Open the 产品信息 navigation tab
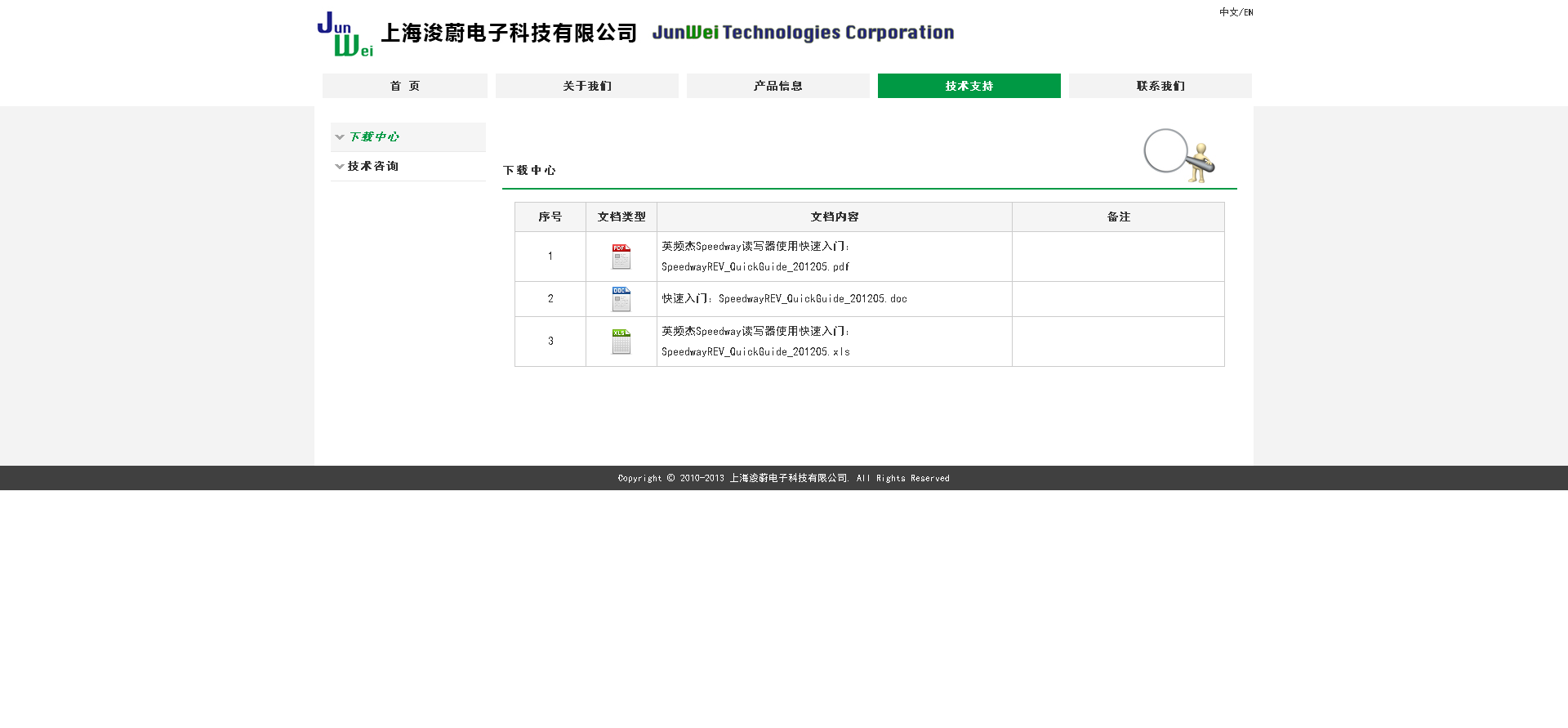 coord(777,86)
